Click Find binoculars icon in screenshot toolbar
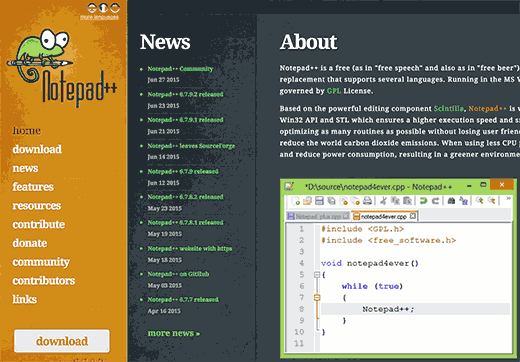 [451, 201]
